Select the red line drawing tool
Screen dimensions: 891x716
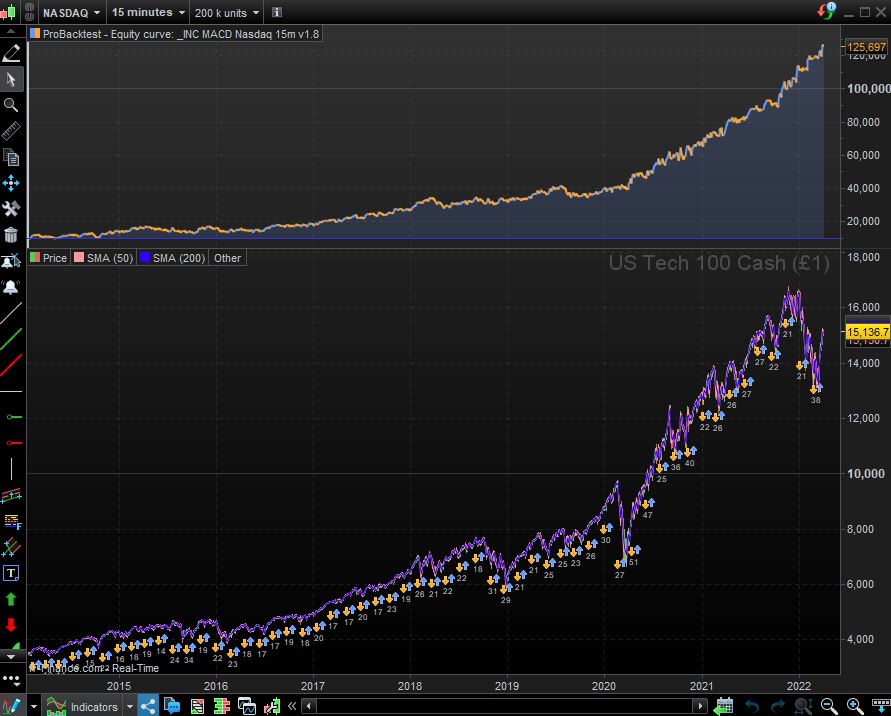coord(11,365)
